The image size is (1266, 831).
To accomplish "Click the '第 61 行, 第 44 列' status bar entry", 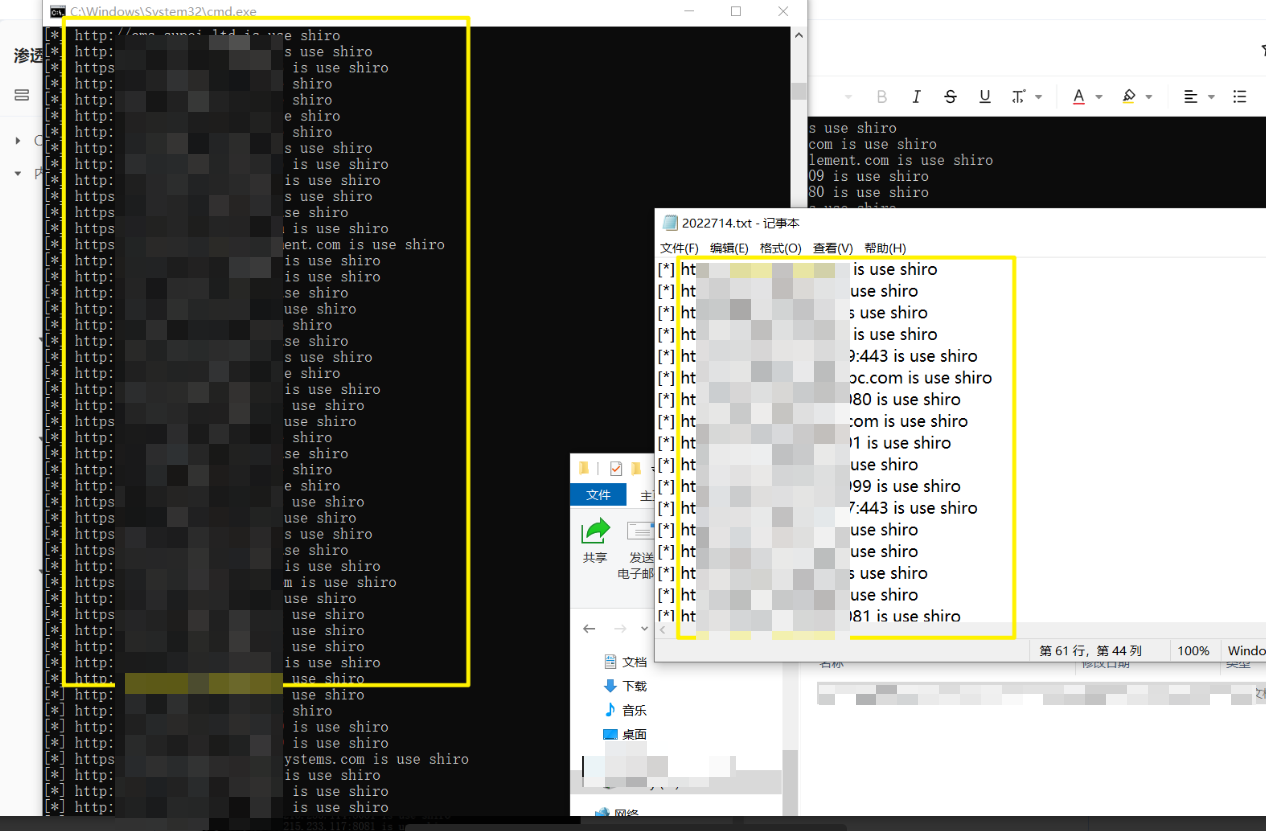I will 1092,651.
